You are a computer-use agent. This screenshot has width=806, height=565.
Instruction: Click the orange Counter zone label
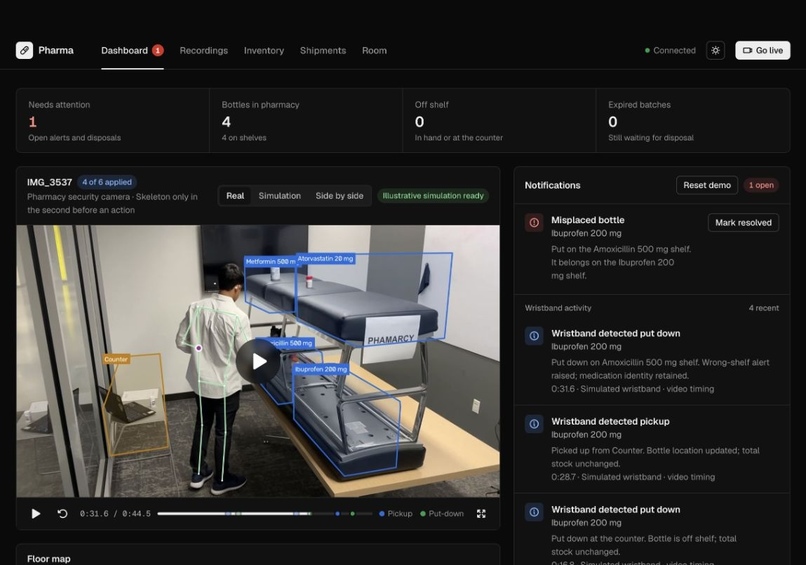[116, 359]
